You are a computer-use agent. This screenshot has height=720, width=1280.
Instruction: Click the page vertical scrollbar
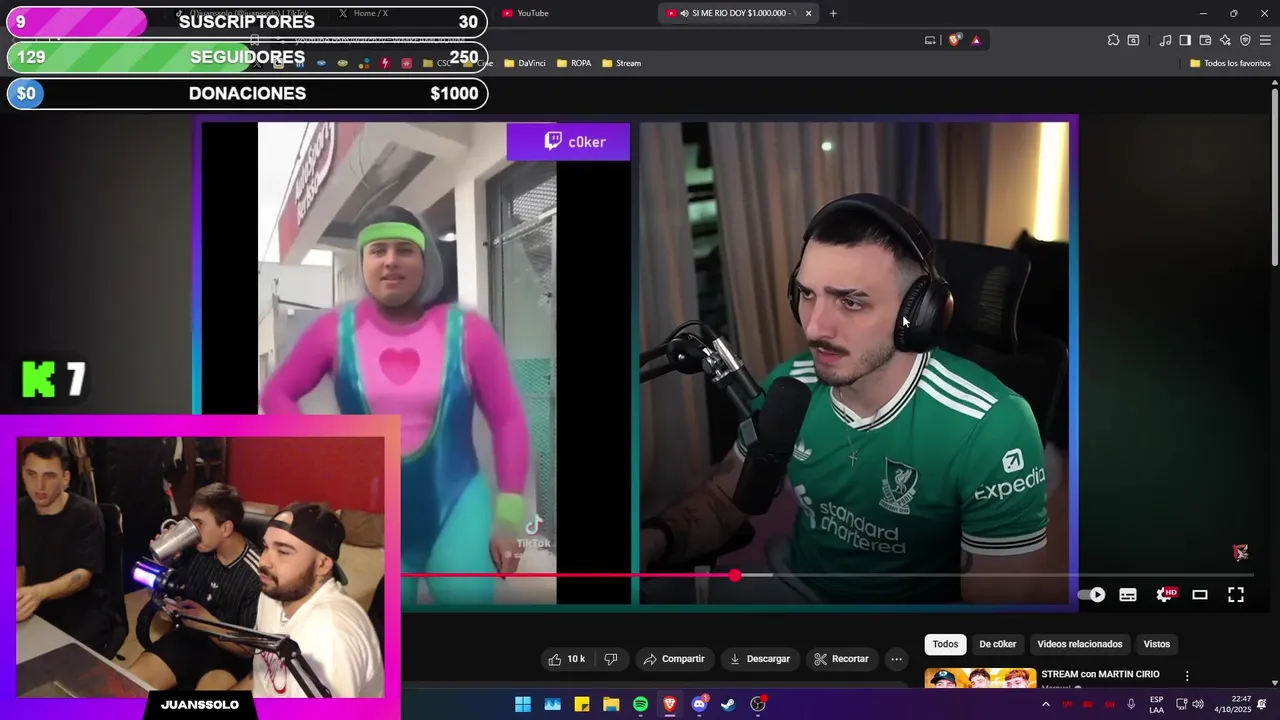[1274, 180]
